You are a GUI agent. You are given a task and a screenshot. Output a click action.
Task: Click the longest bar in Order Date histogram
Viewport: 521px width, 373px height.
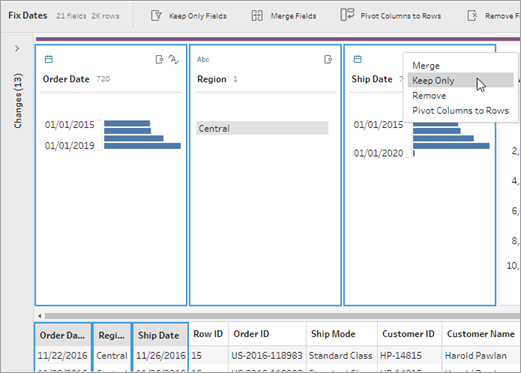(x=142, y=146)
